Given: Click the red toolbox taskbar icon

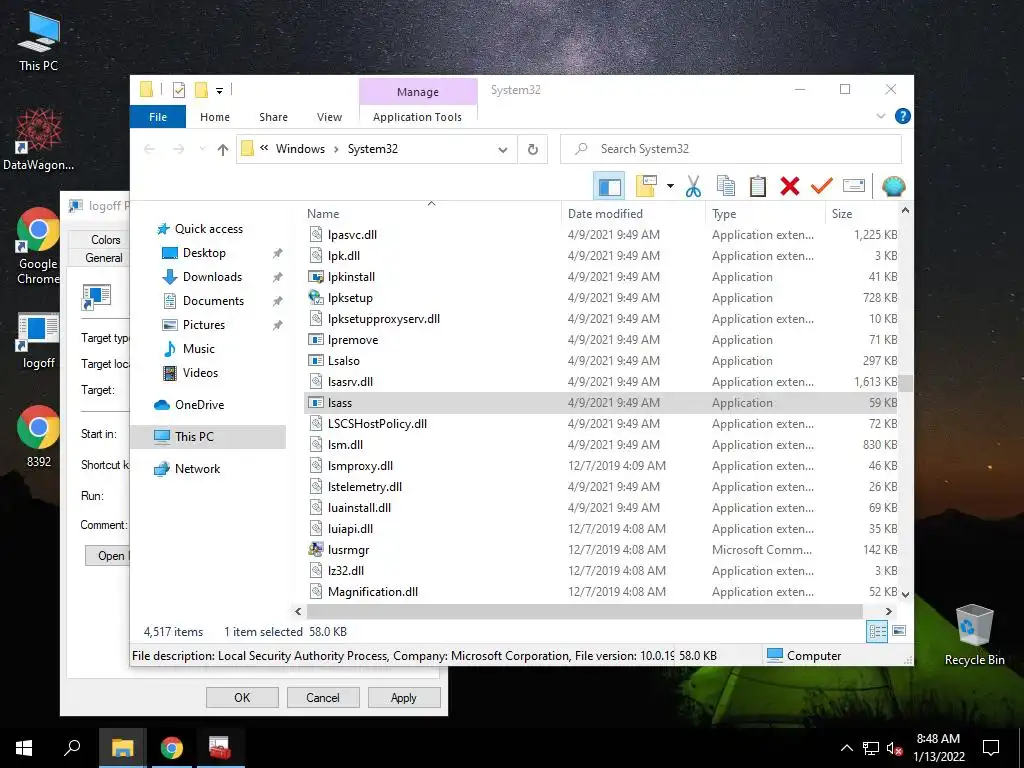Looking at the screenshot, I should click(219, 748).
